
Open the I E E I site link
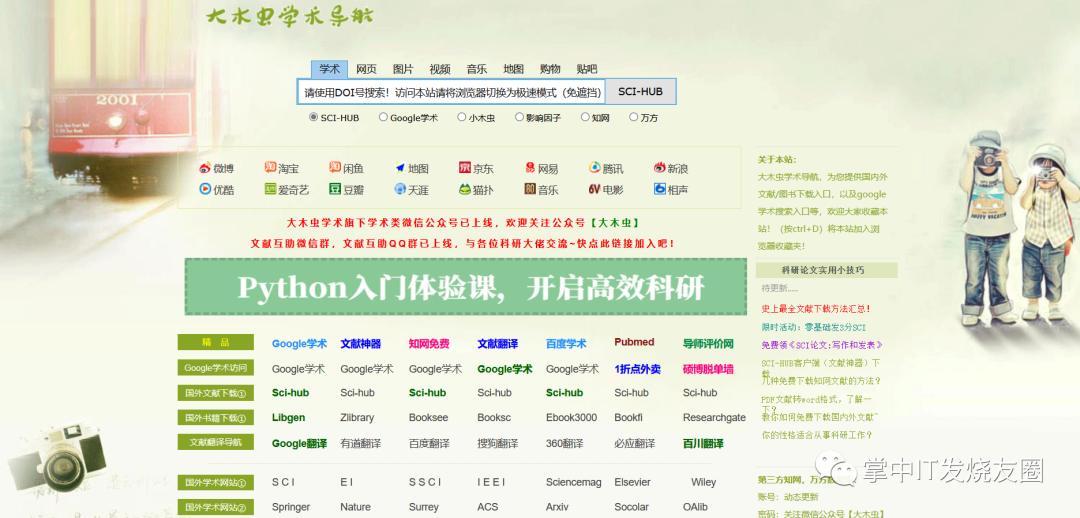pyautogui.click(x=491, y=483)
